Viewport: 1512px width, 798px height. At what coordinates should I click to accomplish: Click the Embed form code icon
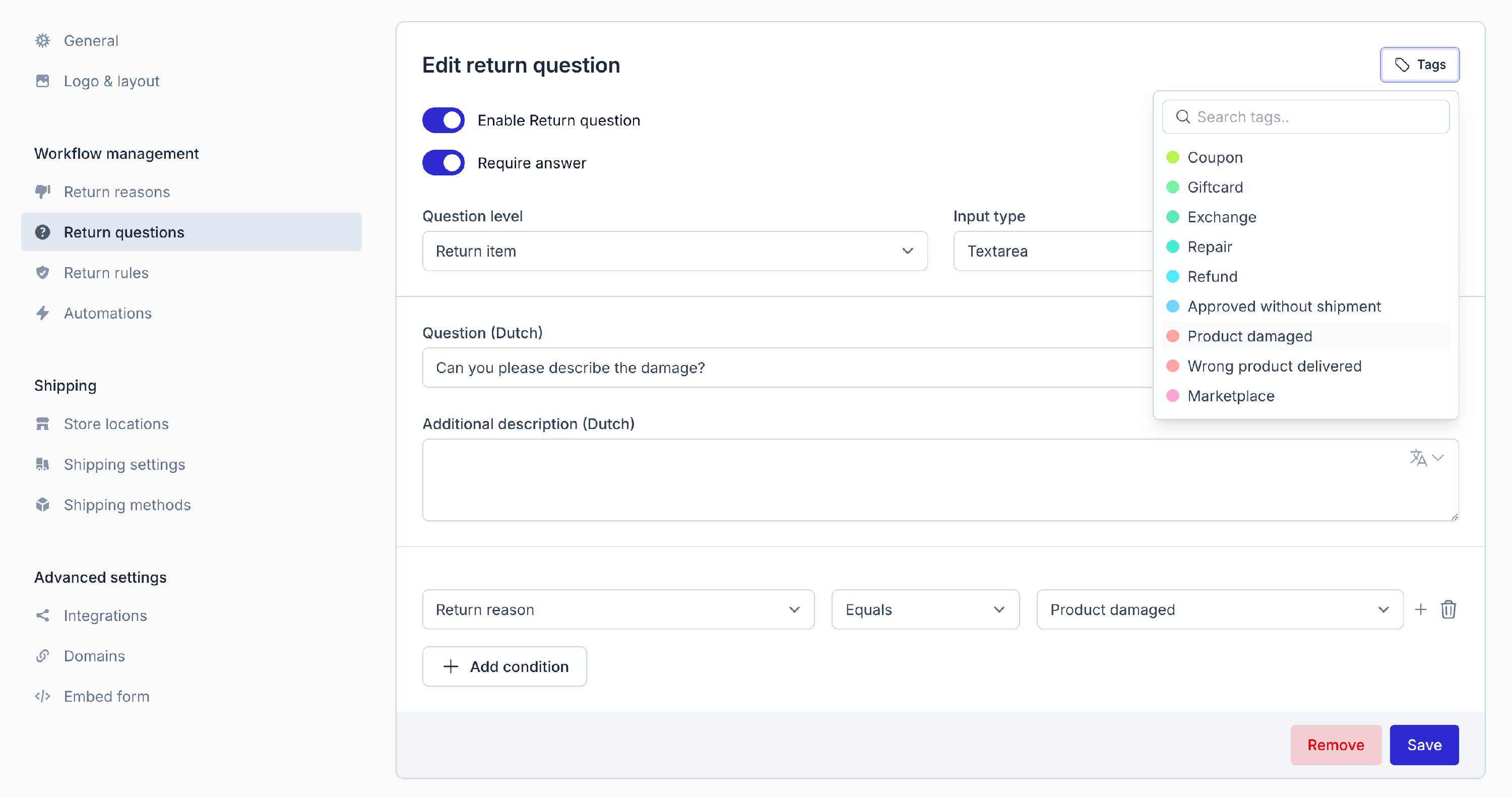tap(42, 696)
